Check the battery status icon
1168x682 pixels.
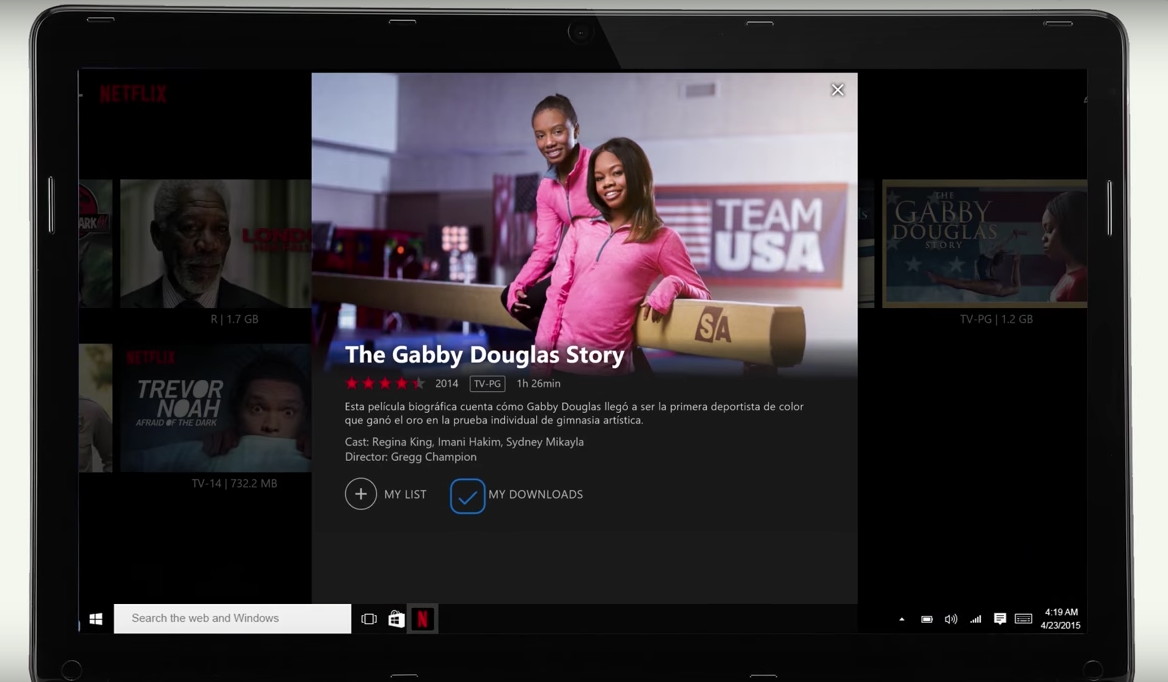pyautogui.click(x=926, y=620)
